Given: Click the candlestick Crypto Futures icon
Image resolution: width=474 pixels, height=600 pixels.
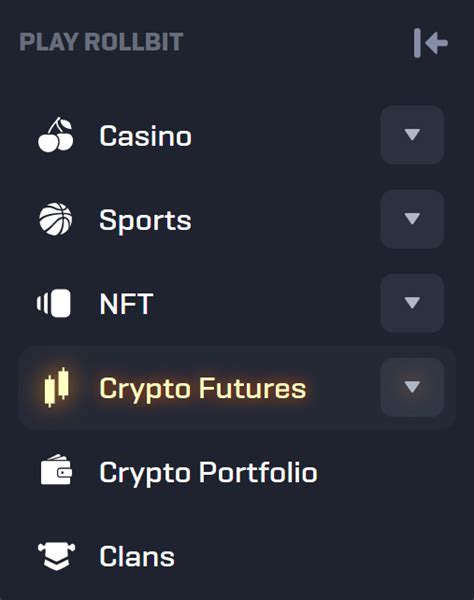Looking at the screenshot, I should click(x=57, y=387).
